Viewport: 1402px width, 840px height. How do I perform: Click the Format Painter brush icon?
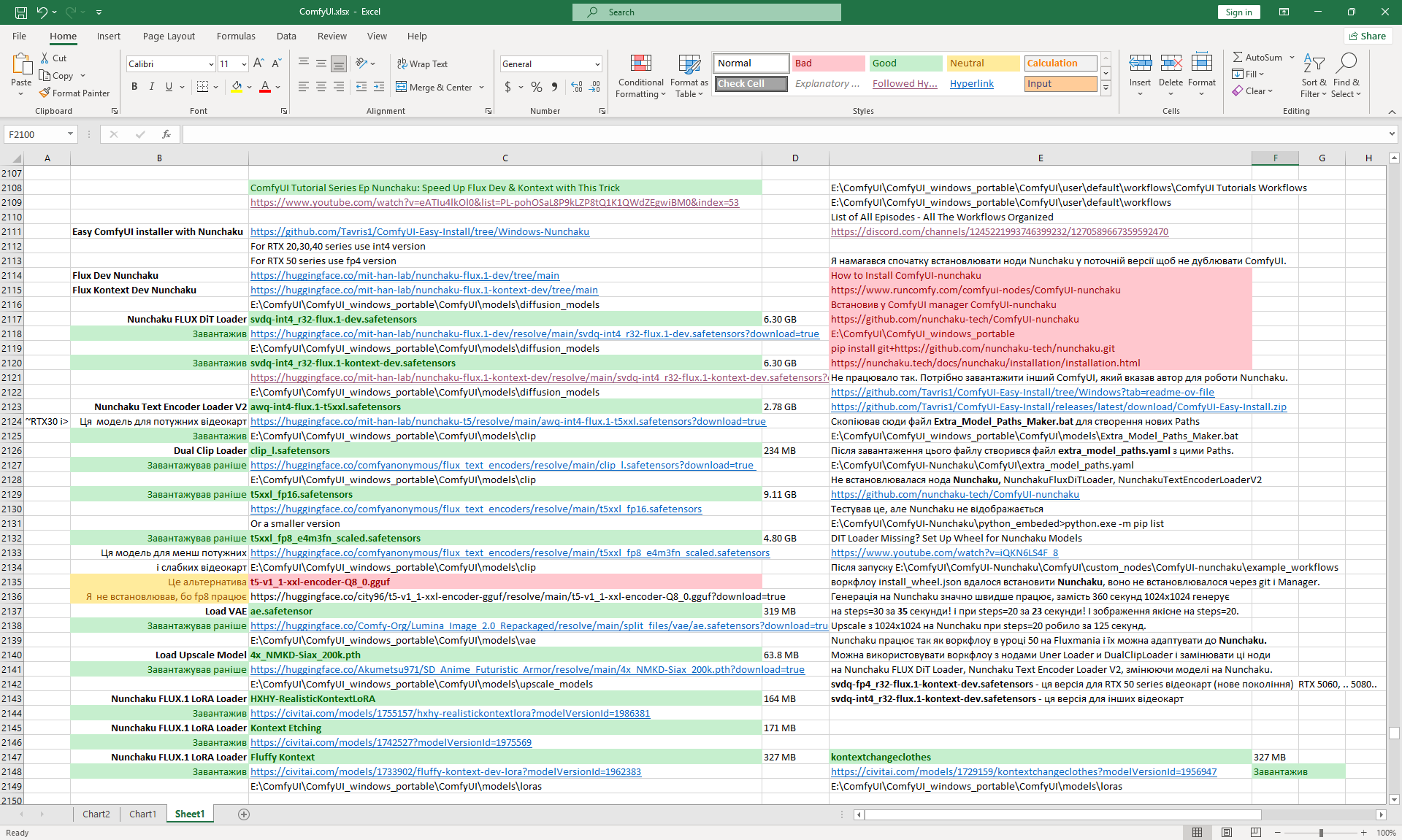45,93
